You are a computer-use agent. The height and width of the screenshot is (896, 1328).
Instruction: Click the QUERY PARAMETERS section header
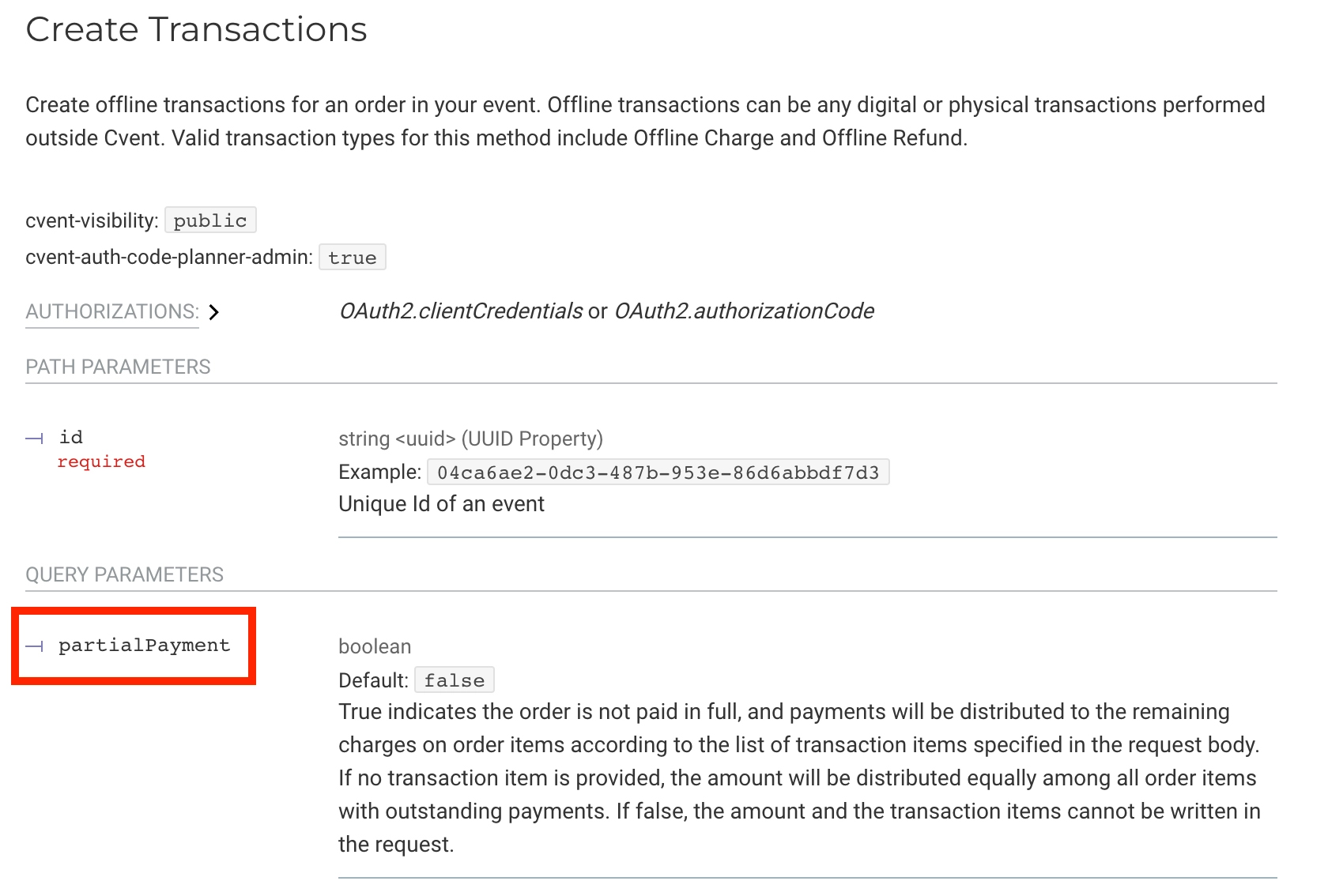(x=124, y=574)
